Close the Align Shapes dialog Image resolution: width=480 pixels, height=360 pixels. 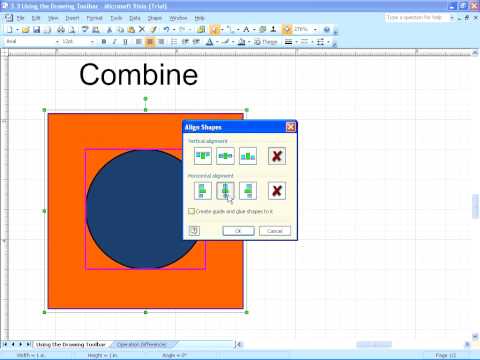(x=290, y=127)
